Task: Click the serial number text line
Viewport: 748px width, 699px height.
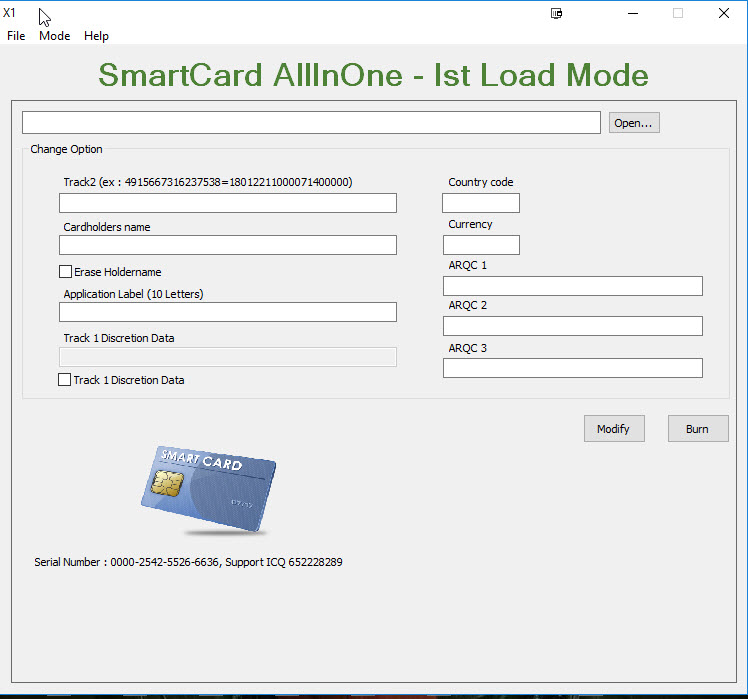Action: 188,562
